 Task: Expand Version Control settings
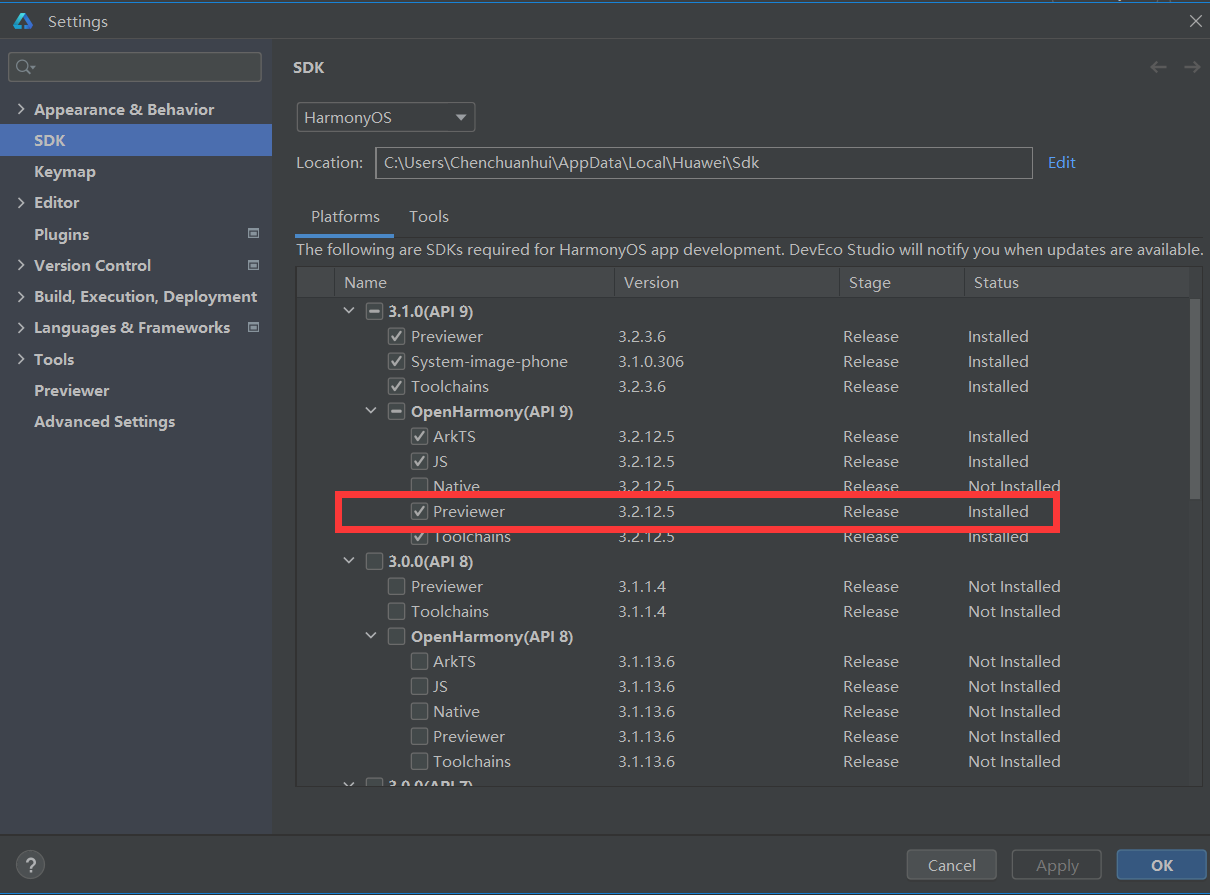20,265
